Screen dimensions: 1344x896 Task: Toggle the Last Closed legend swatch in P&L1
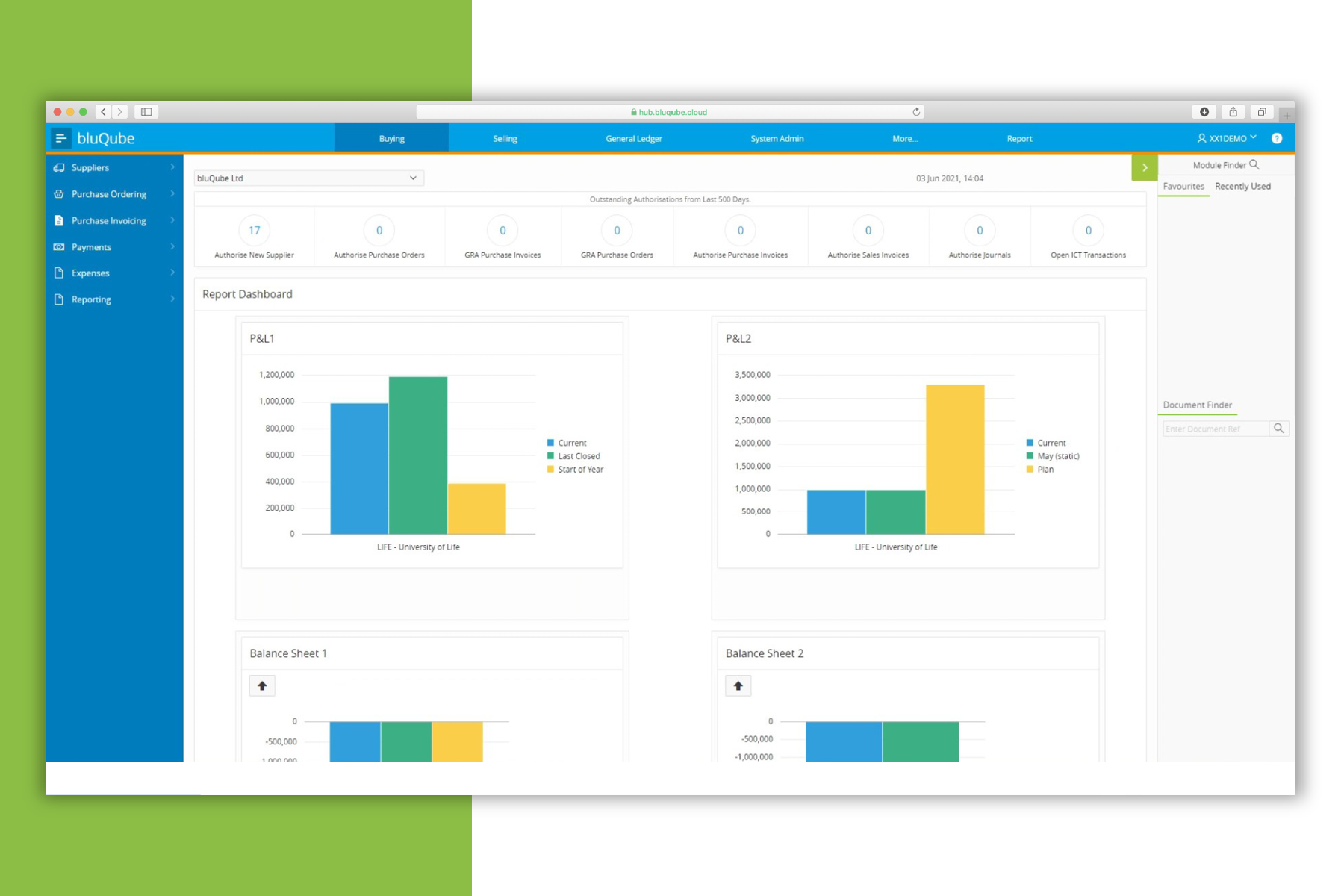(x=550, y=456)
